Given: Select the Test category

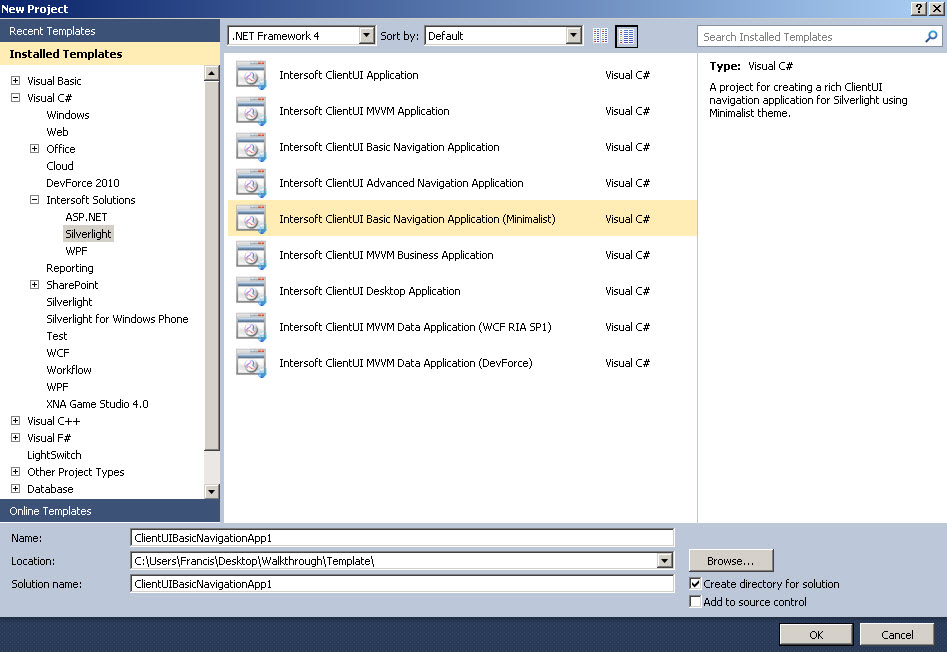Looking at the screenshot, I should click(x=57, y=336).
